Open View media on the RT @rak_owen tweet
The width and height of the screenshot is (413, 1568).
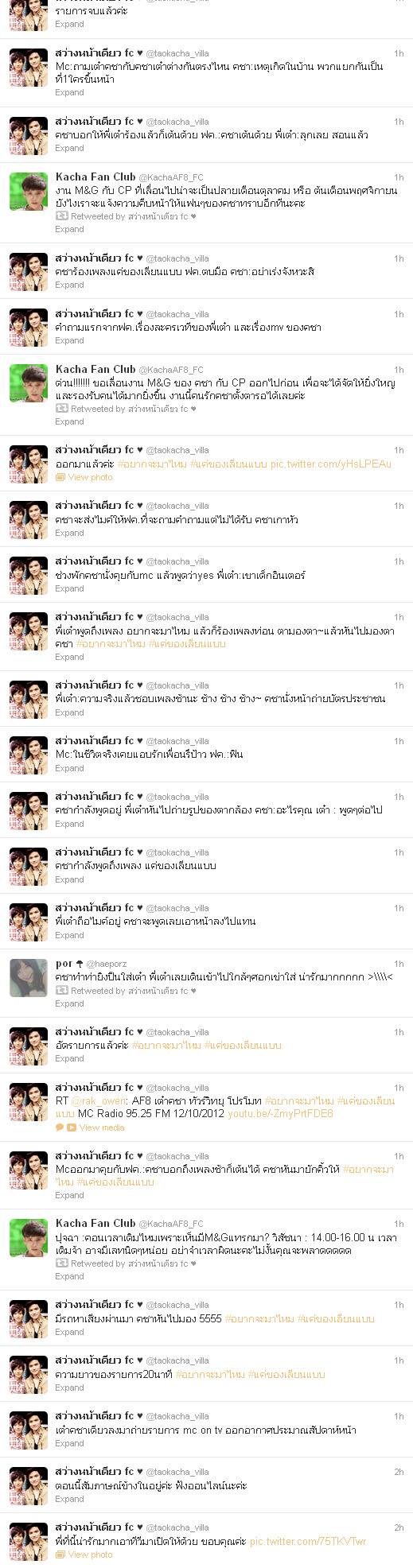pos(102,1127)
